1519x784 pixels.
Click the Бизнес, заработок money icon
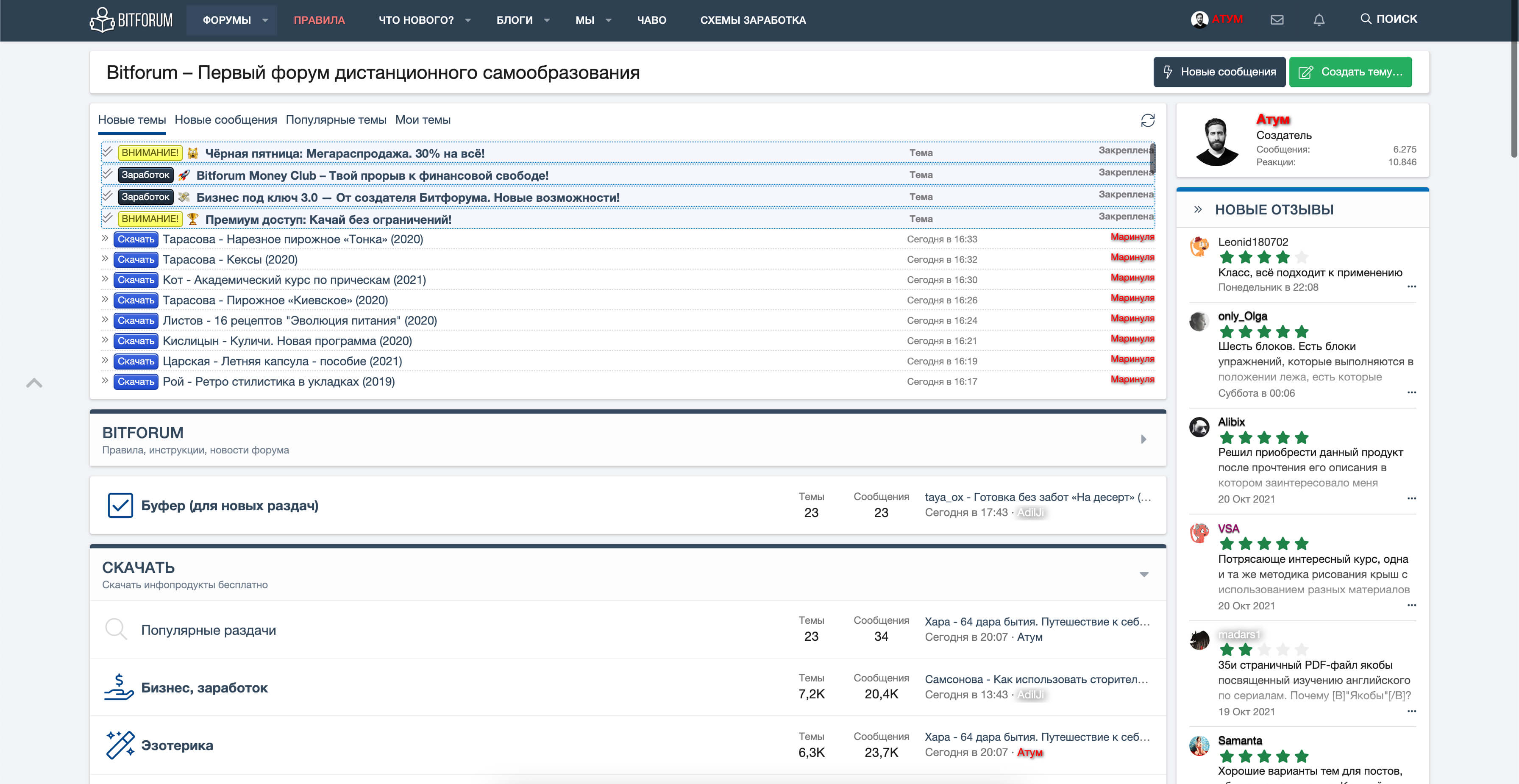(x=119, y=687)
